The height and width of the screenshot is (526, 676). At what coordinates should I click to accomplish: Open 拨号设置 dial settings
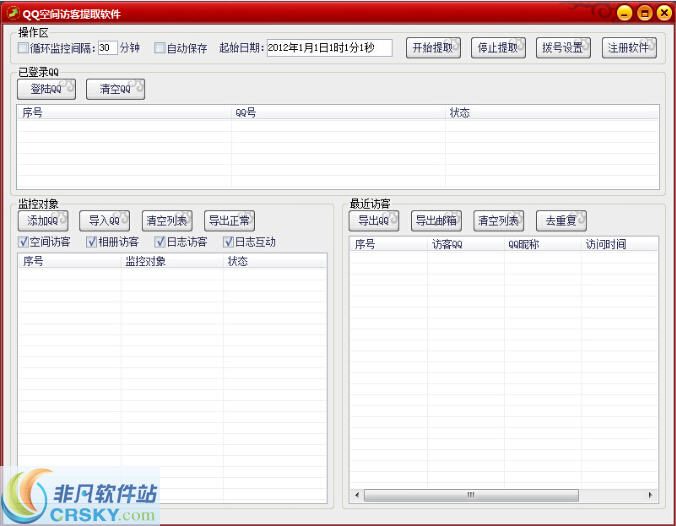tap(563, 48)
